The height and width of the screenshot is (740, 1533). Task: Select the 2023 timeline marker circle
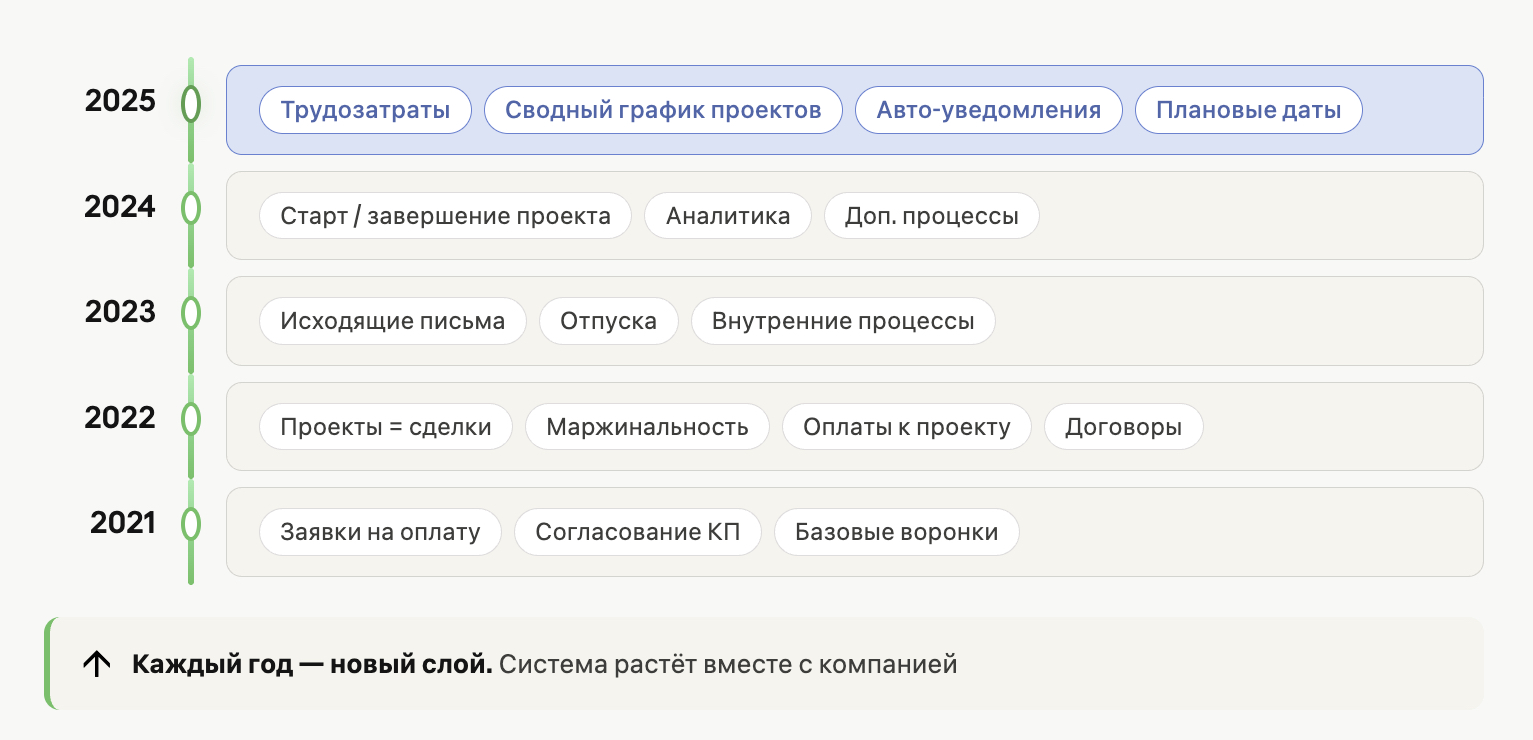[191, 313]
